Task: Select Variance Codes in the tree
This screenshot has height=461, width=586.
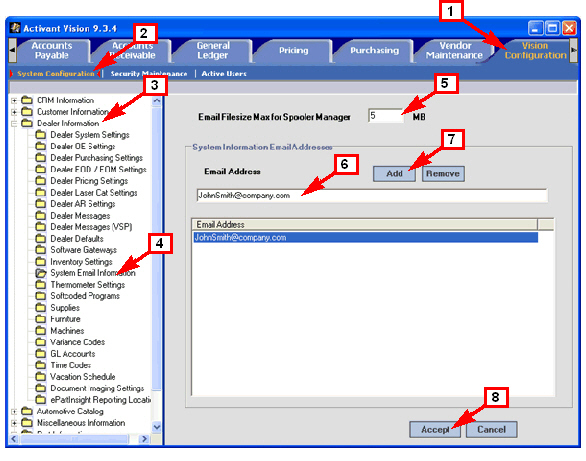Action: click(78, 342)
